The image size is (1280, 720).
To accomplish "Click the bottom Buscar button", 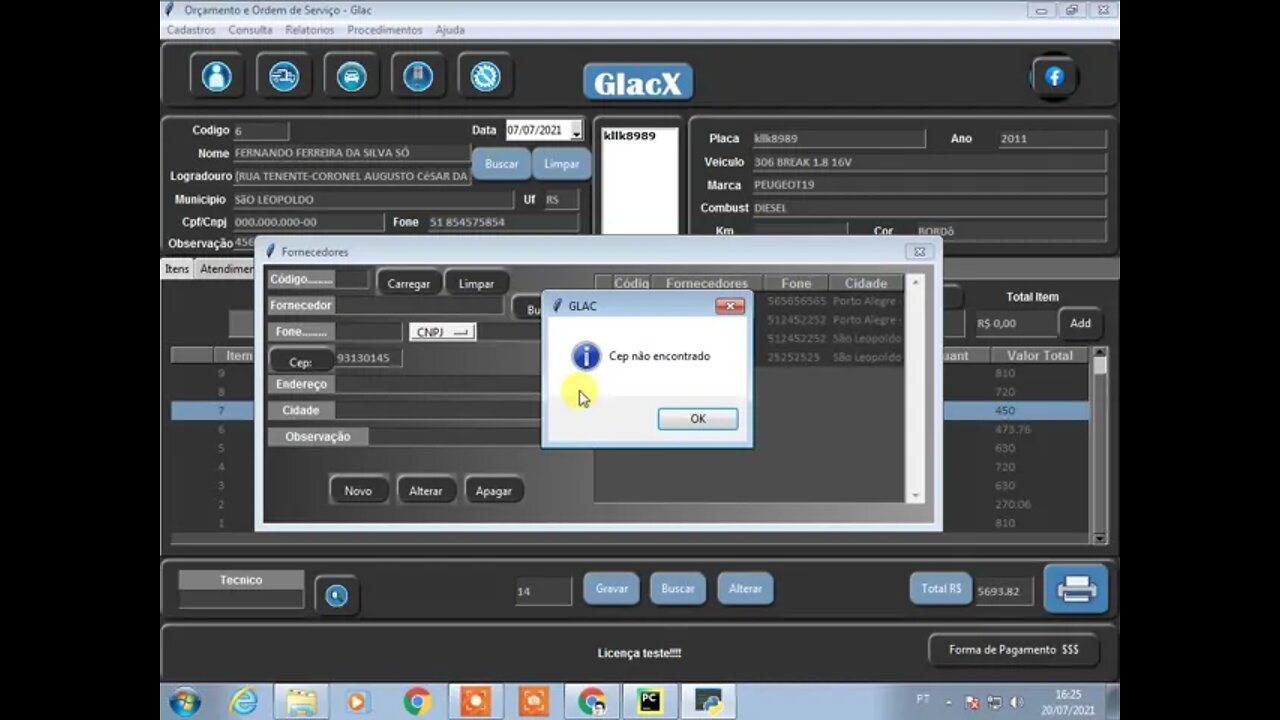I will [678, 589].
